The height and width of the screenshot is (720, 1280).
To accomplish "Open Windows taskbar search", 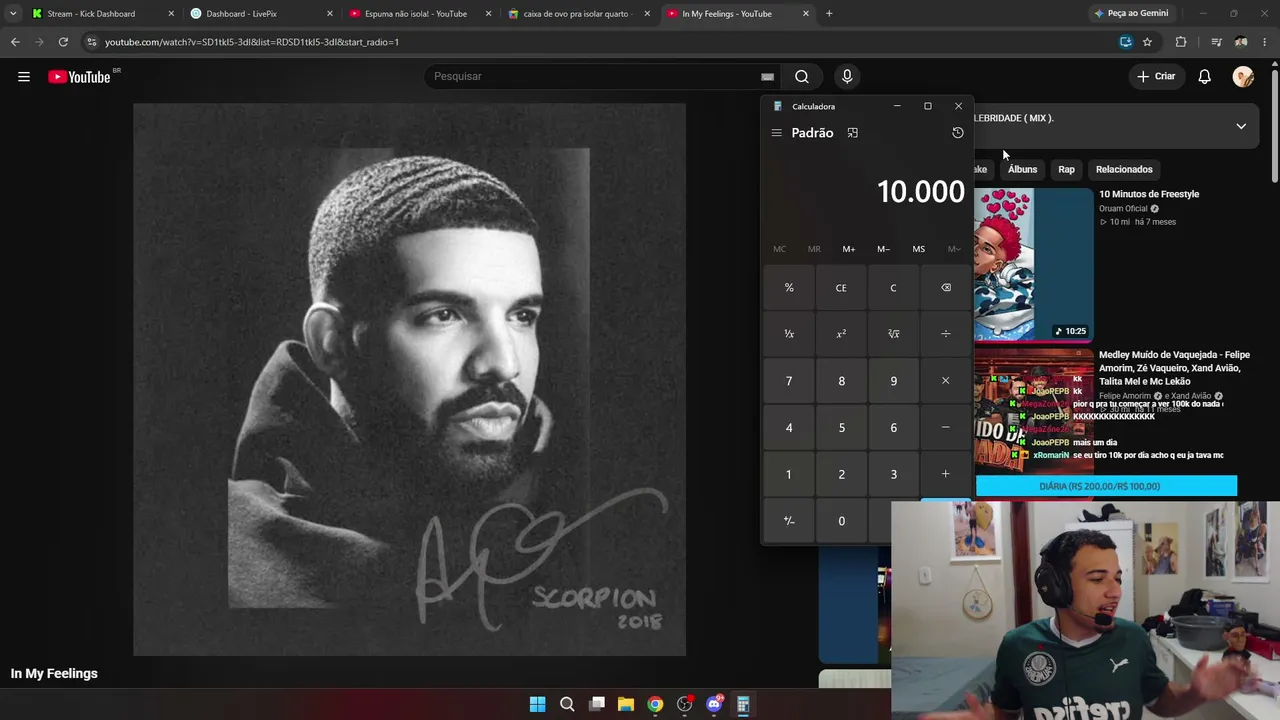I will click(x=567, y=704).
